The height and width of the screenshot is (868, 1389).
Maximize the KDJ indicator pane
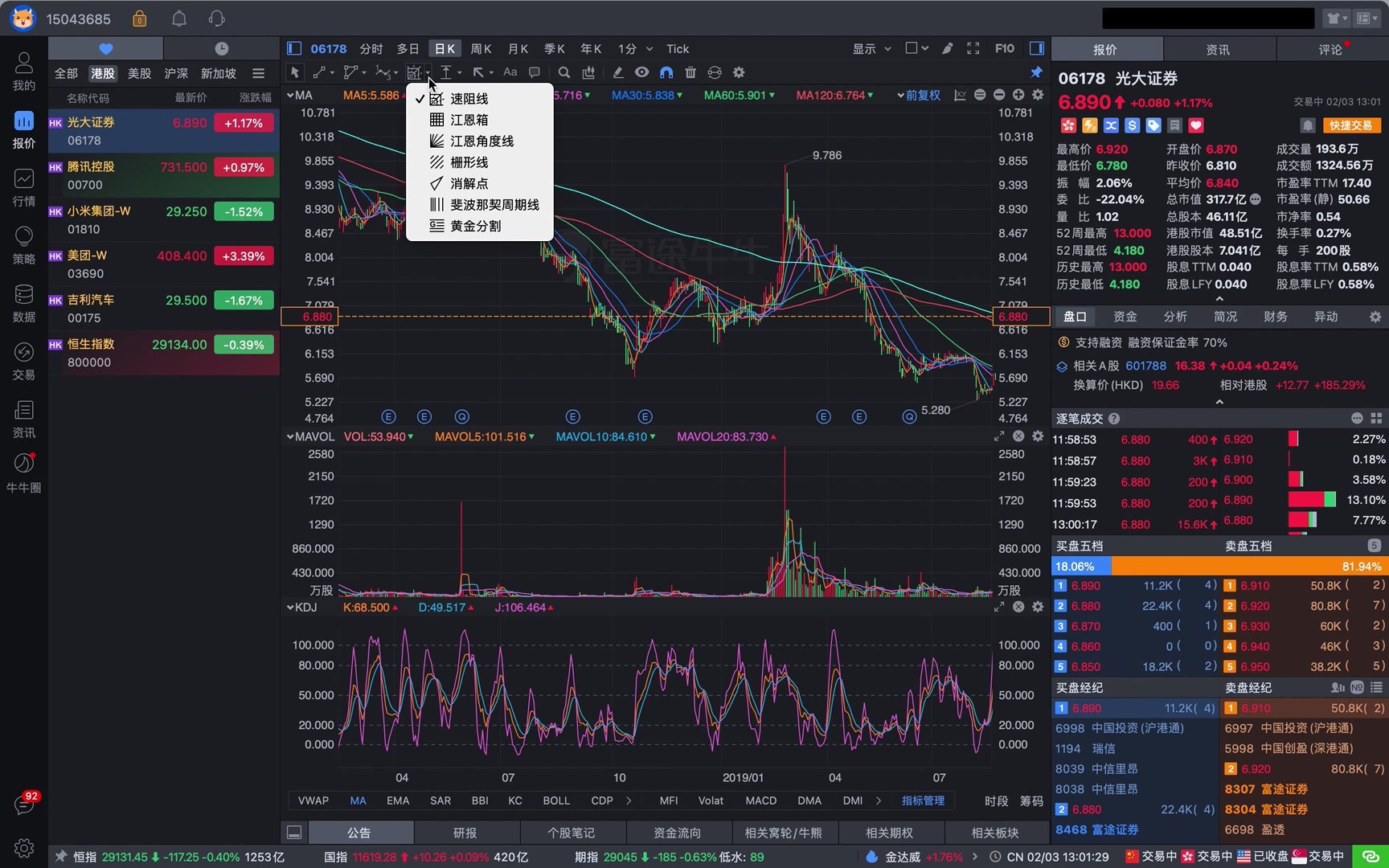tap(999, 607)
